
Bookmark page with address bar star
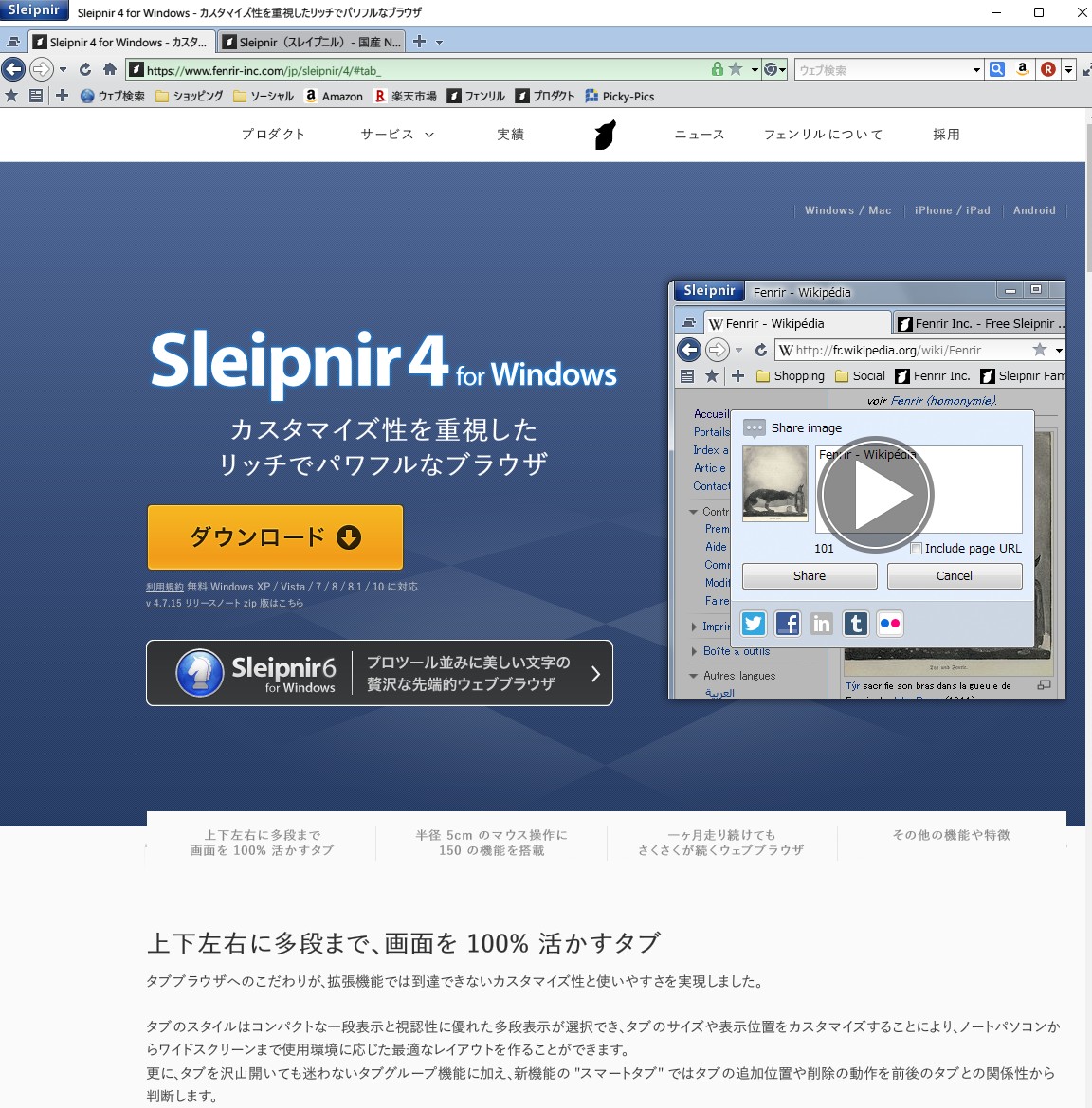click(736, 69)
